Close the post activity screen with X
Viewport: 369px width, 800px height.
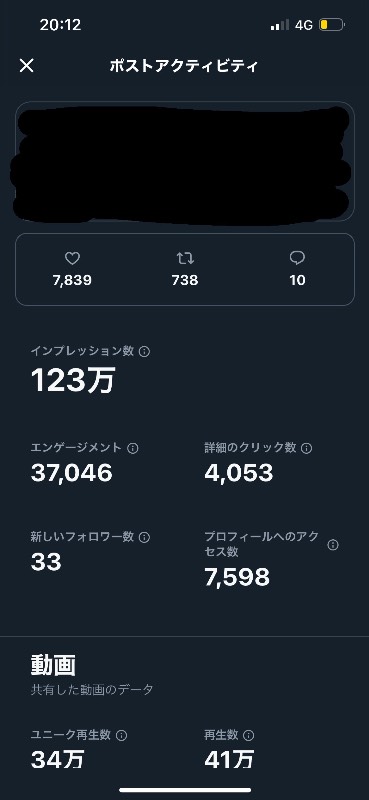(27, 65)
